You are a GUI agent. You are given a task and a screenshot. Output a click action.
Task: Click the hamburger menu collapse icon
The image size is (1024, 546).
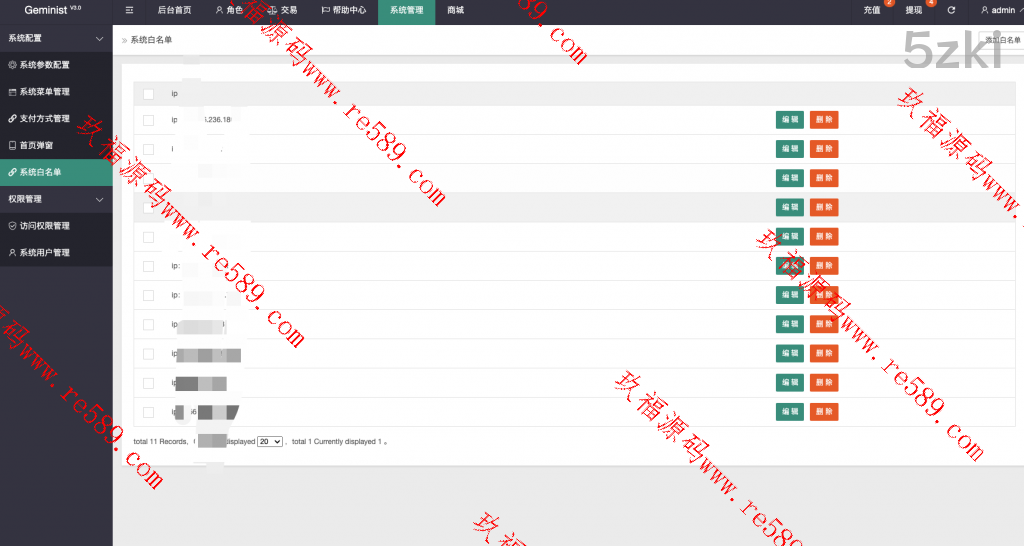[x=130, y=10]
